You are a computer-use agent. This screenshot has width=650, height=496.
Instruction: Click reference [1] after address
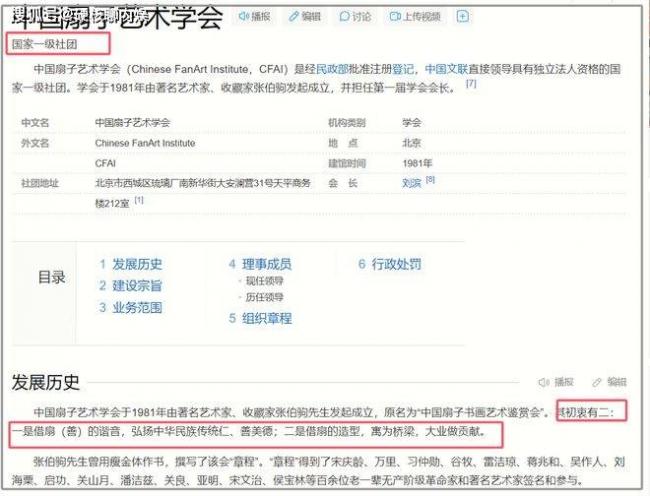(140, 200)
